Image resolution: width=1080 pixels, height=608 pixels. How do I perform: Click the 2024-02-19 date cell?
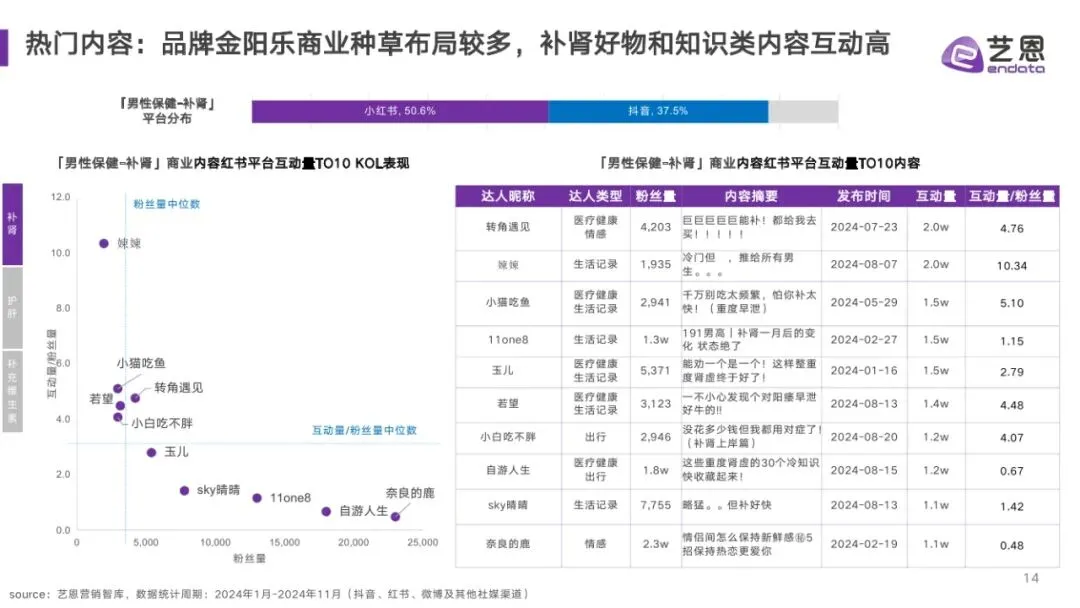click(864, 544)
